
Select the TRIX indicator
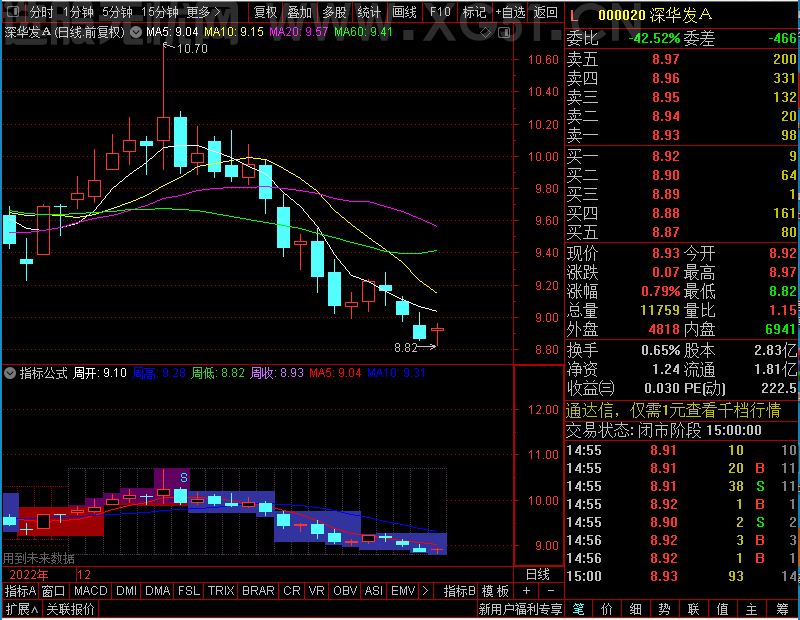click(221, 591)
